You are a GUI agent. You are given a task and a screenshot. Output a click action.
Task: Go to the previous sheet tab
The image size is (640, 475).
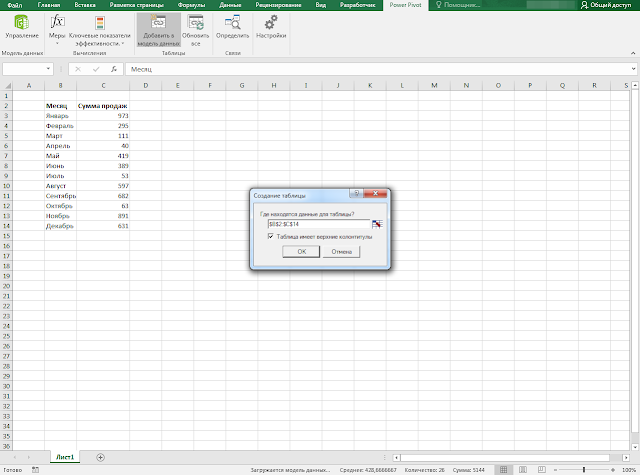coord(15,457)
